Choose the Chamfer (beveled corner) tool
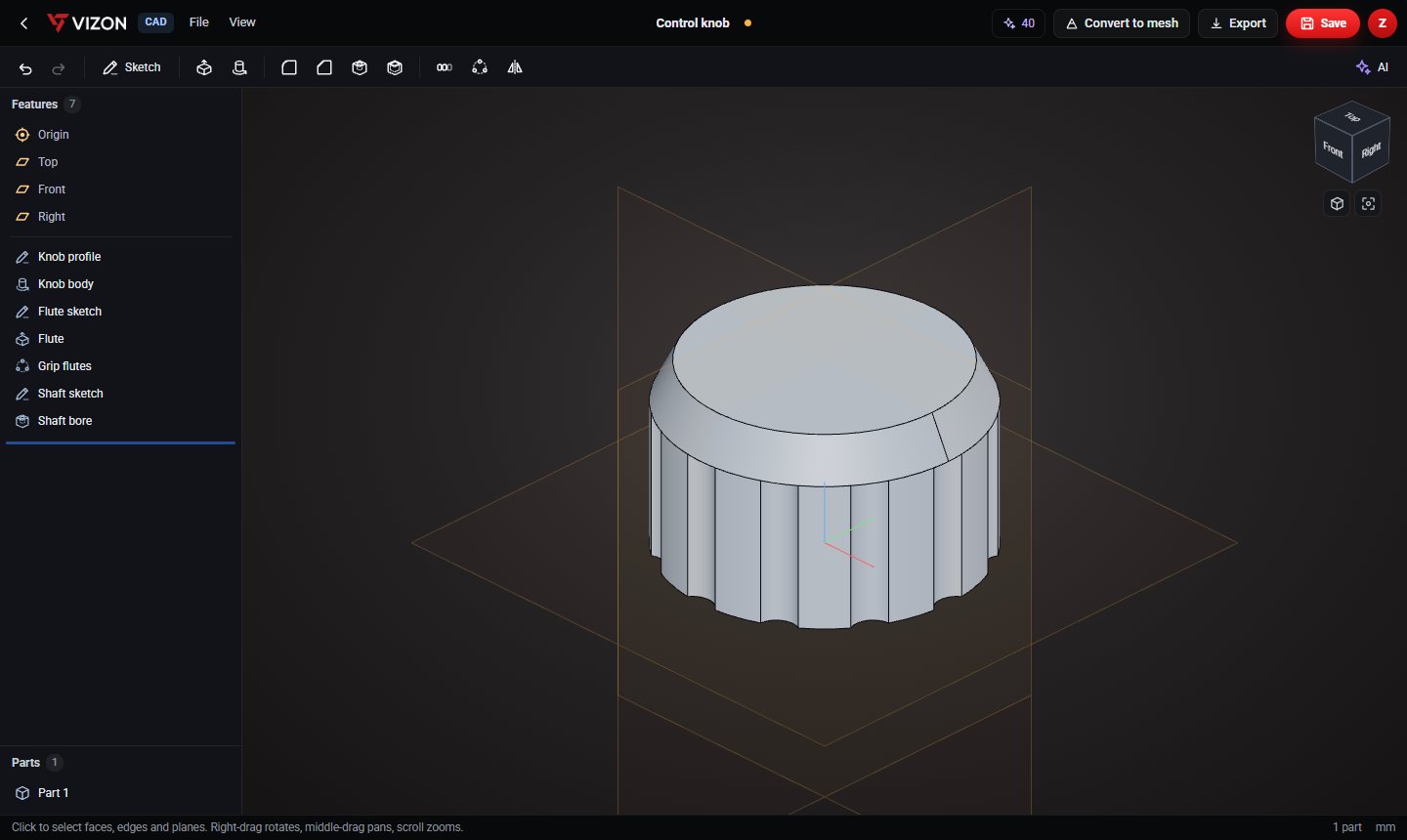This screenshot has height=840, width=1407. click(324, 67)
